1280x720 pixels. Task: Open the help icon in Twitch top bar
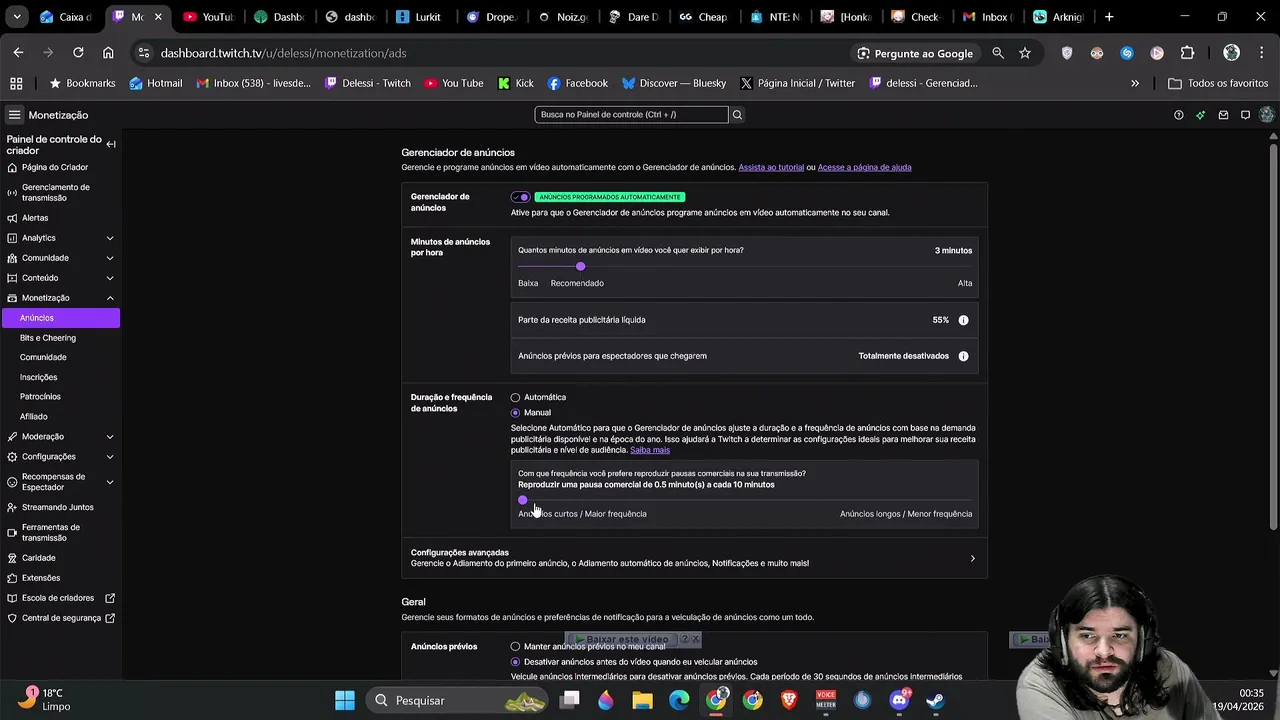coord(1178,115)
